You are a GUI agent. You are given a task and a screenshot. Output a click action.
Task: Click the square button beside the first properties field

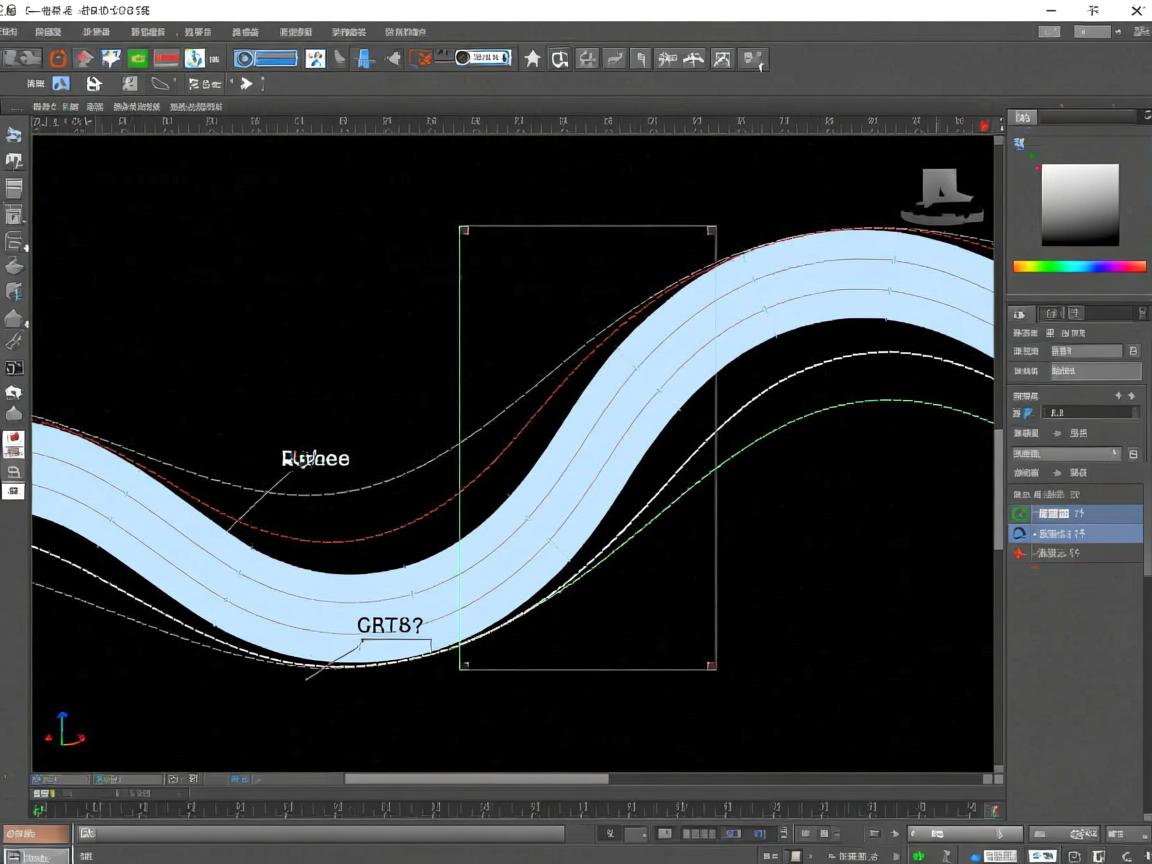point(1133,351)
